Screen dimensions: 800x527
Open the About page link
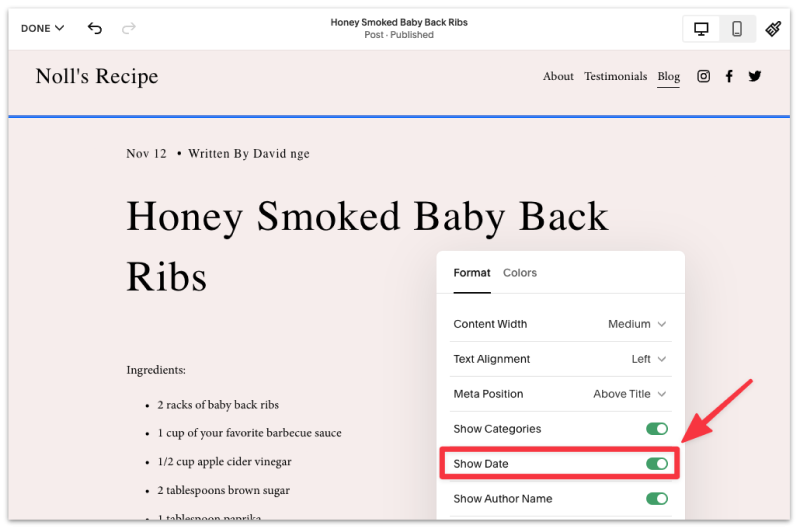pyautogui.click(x=558, y=76)
